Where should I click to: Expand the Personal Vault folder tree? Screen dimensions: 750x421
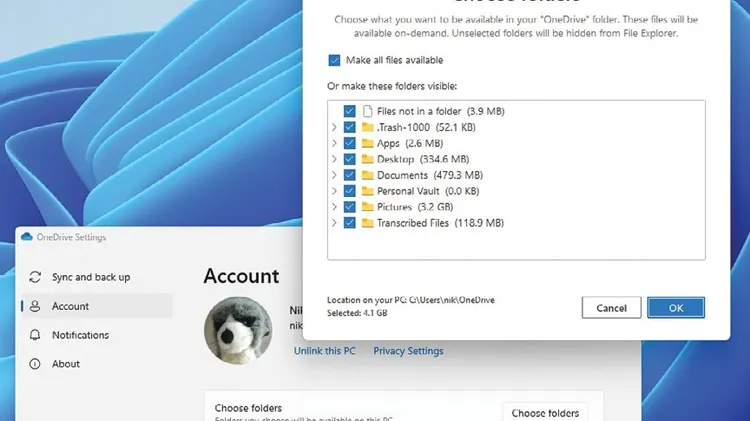(x=334, y=191)
